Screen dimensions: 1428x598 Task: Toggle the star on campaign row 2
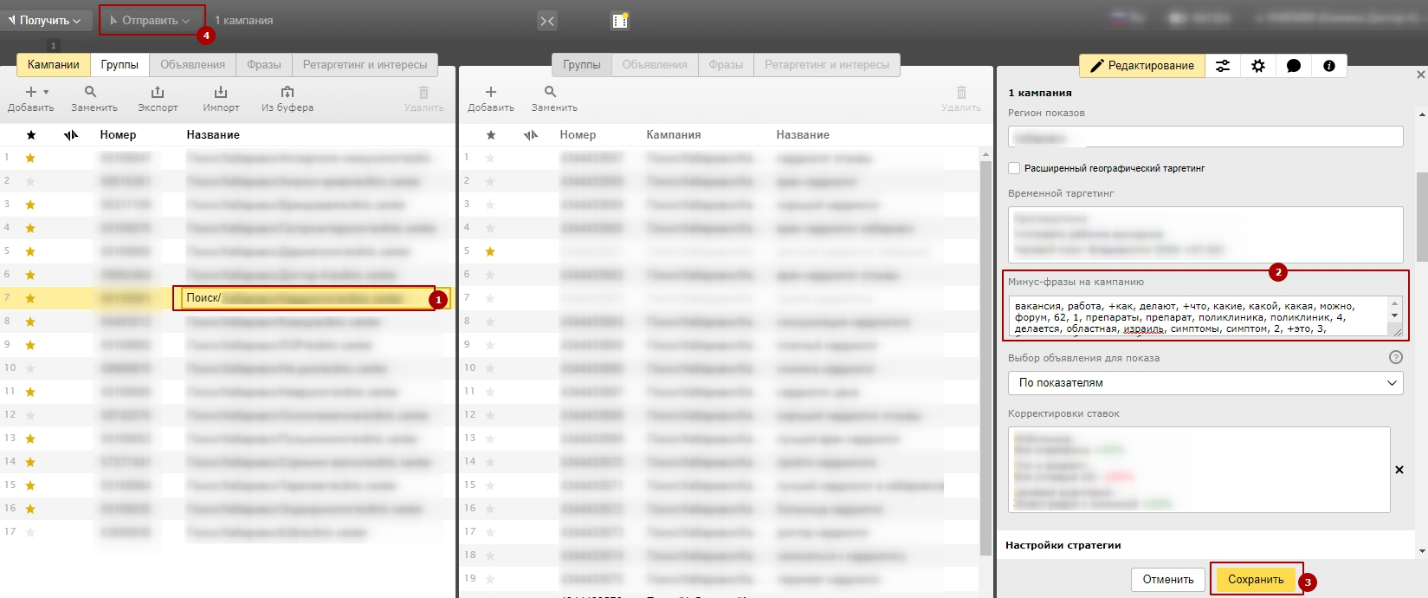(30, 180)
